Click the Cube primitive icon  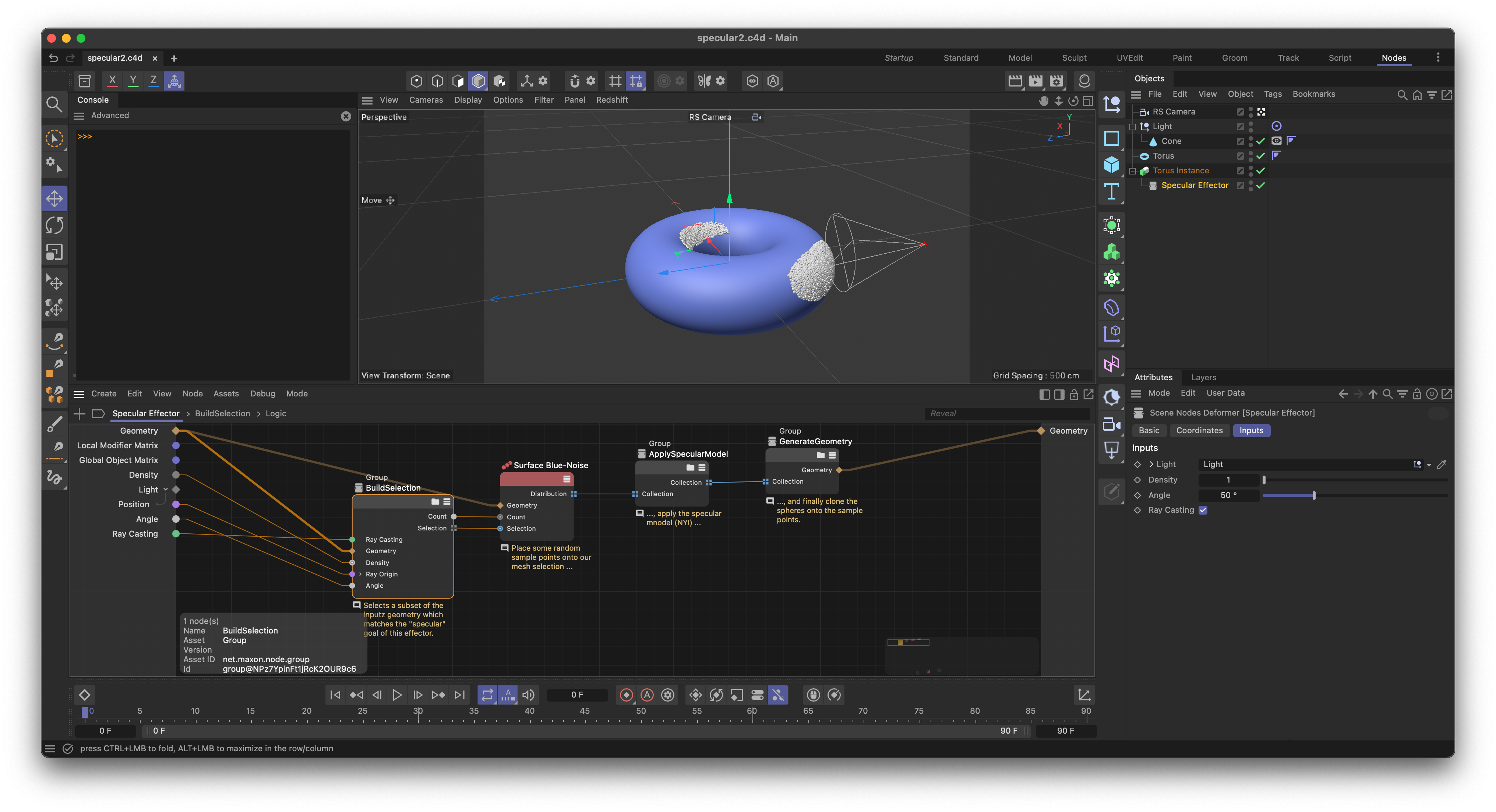pyautogui.click(x=1112, y=165)
